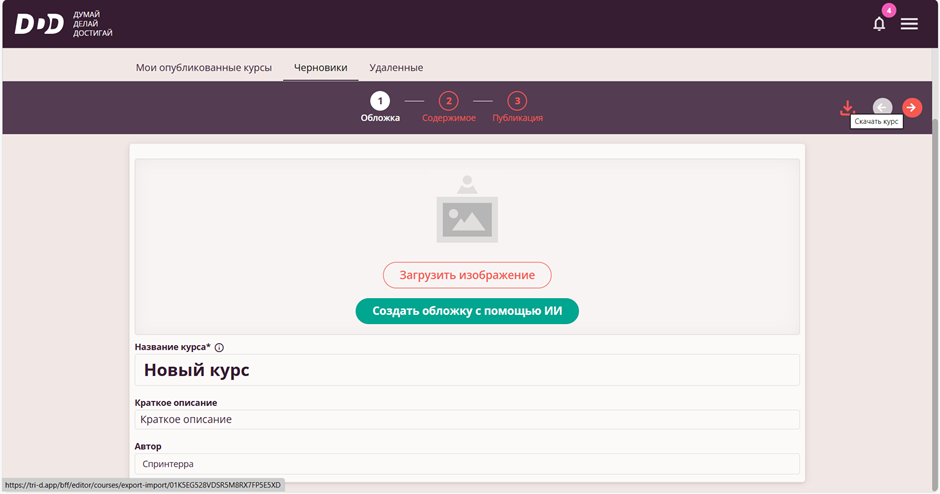Go to next step with red arrow
940x494 pixels.
[x=912, y=107]
